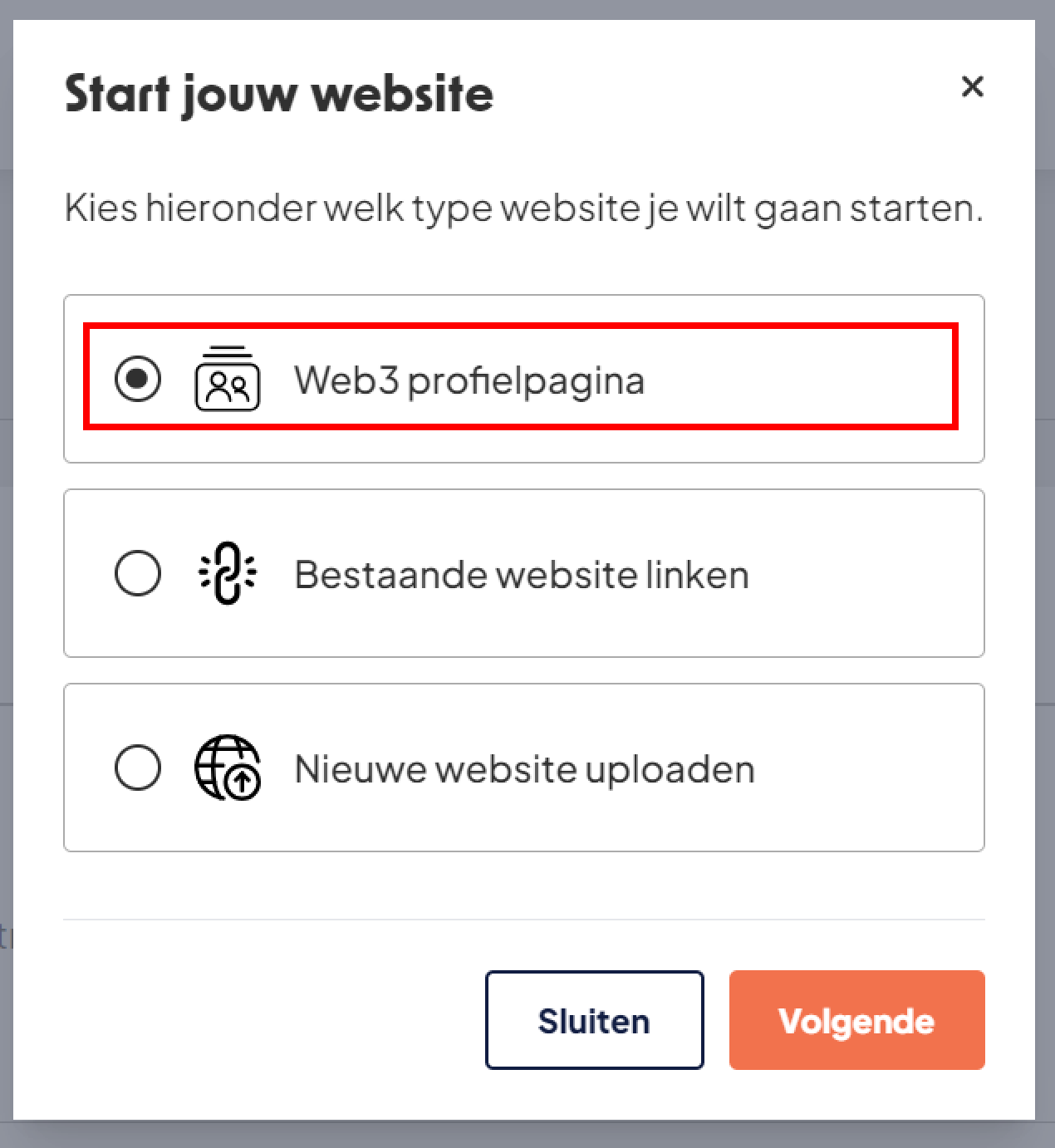Click the globe upload icon
The width and height of the screenshot is (1055, 1148).
227,768
